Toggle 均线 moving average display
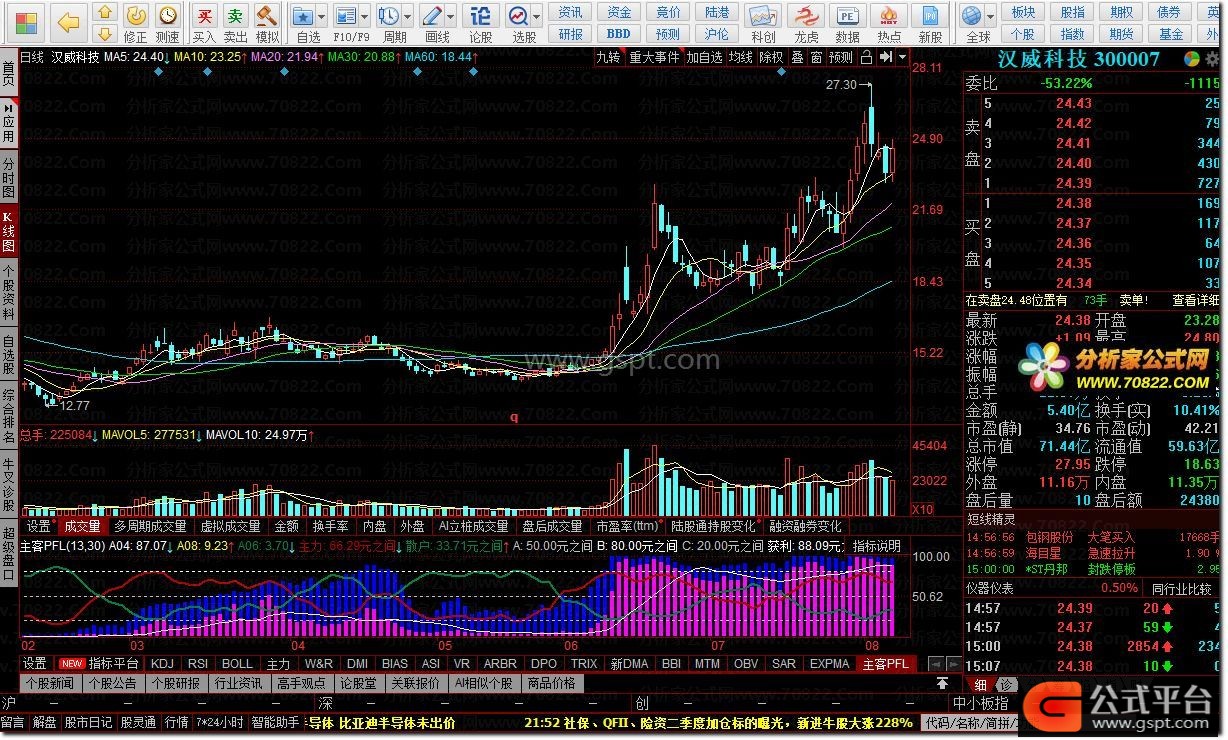 pos(741,57)
